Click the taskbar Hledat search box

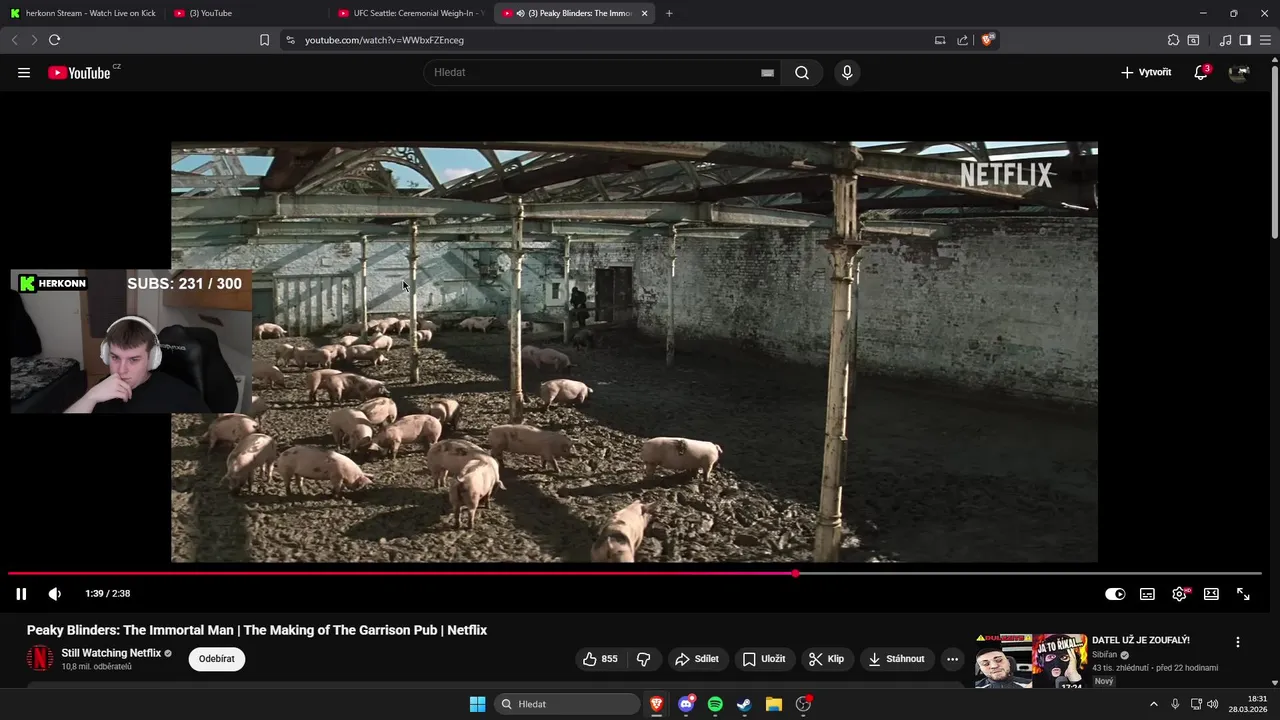coord(567,704)
